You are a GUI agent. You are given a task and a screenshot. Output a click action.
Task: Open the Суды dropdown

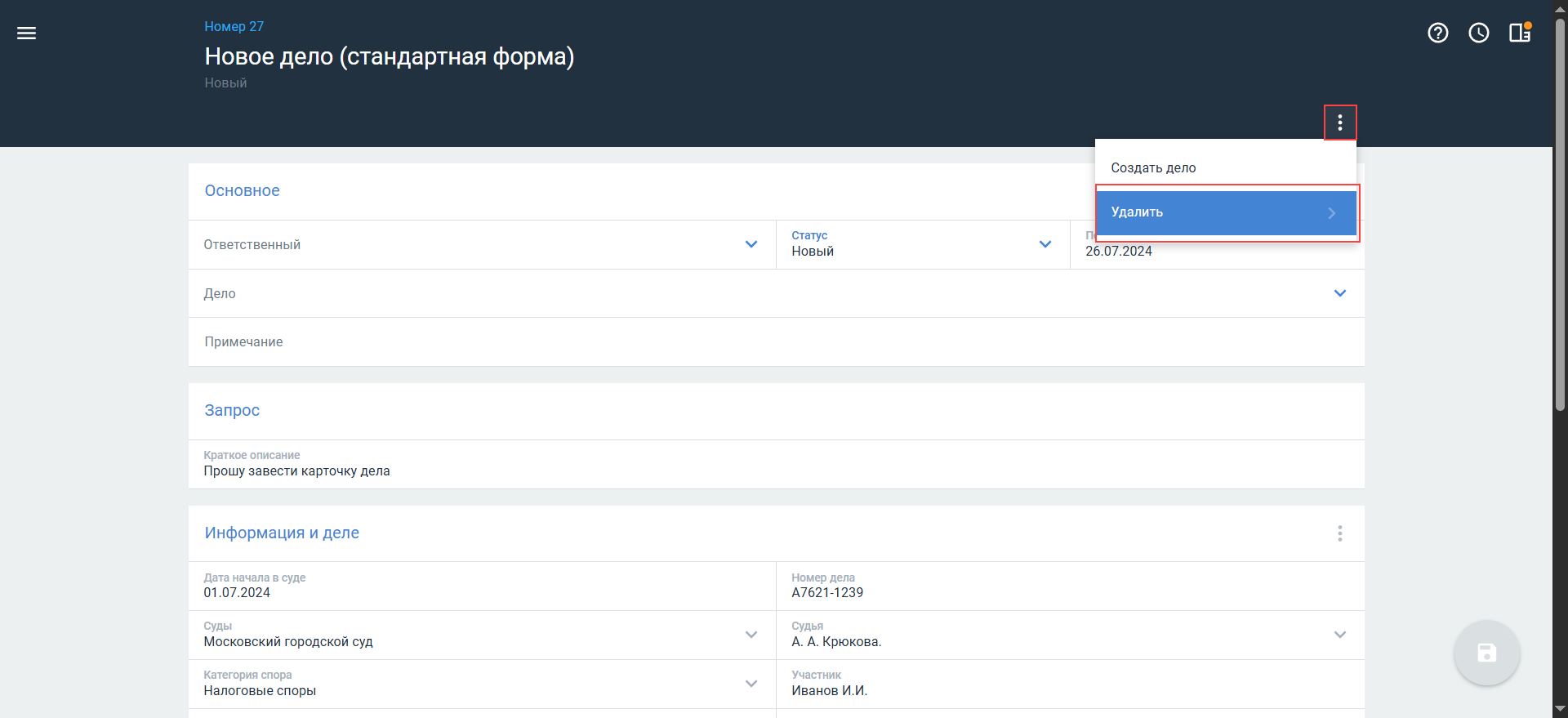point(751,635)
